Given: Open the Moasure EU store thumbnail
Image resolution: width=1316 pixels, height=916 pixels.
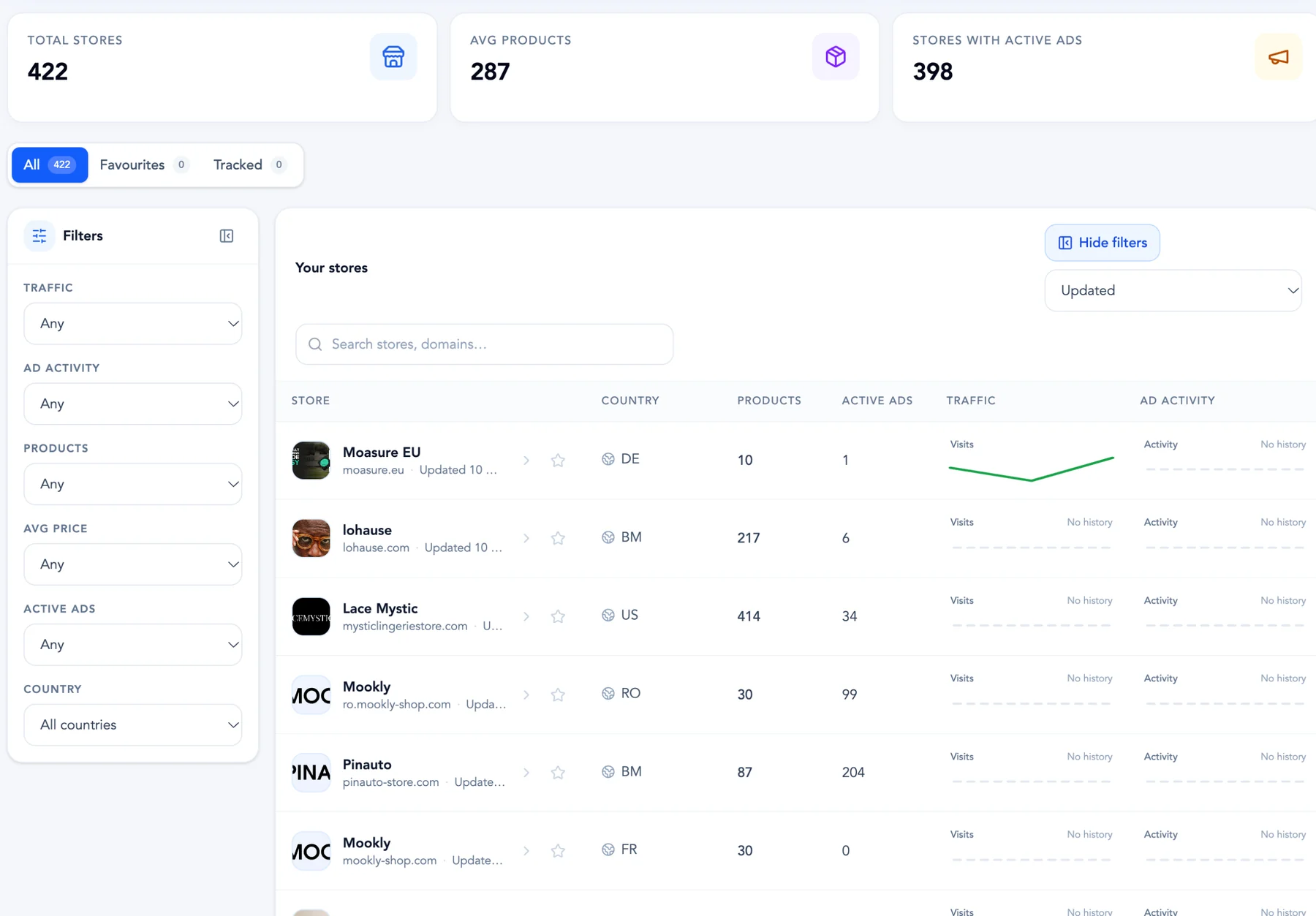Looking at the screenshot, I should pyautogui.click(x=311, y=460).
